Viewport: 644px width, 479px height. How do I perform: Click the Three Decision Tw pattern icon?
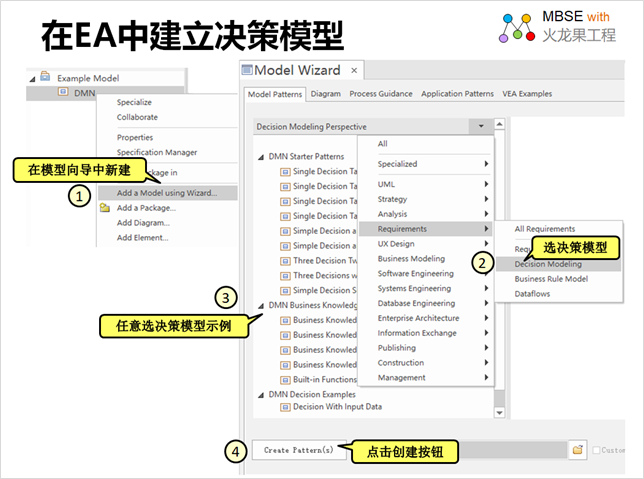(285, 261)
